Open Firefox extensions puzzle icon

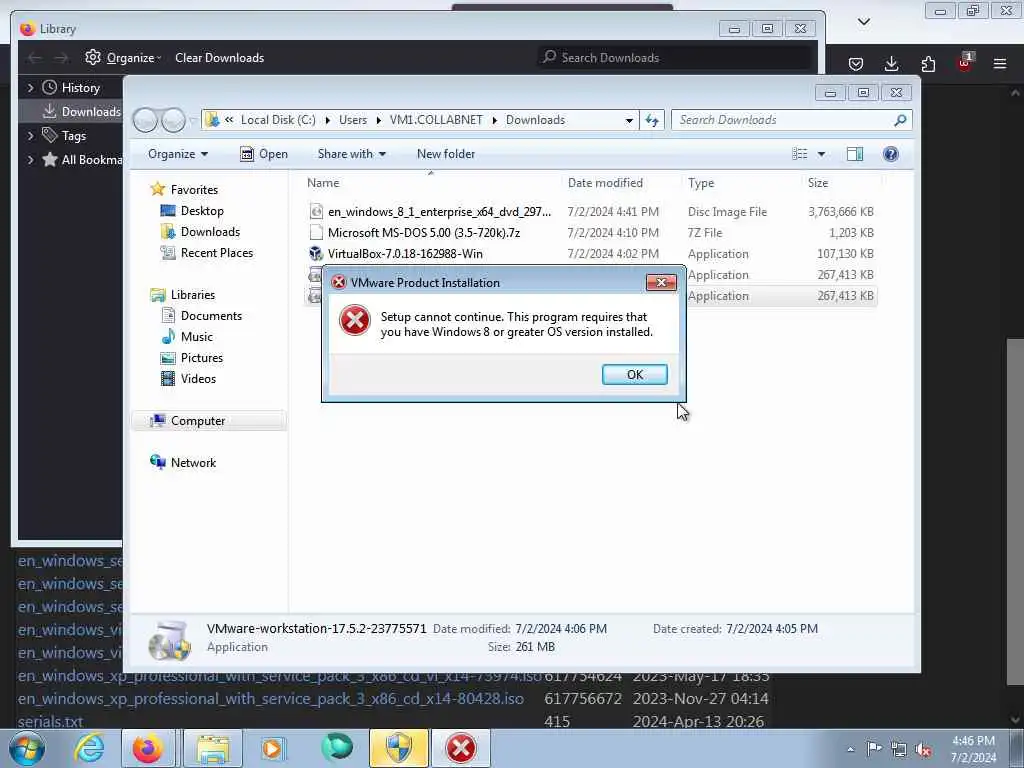click(x=928, y=63)
